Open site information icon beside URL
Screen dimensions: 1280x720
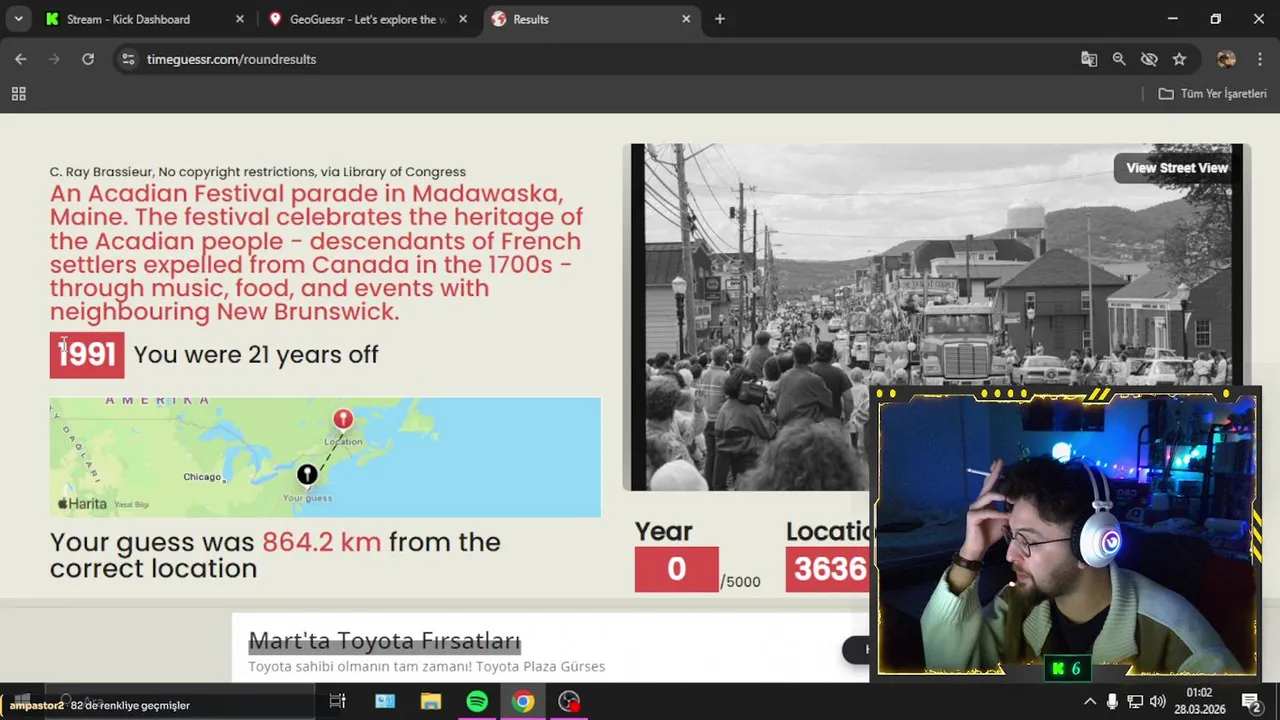point(128,59)
